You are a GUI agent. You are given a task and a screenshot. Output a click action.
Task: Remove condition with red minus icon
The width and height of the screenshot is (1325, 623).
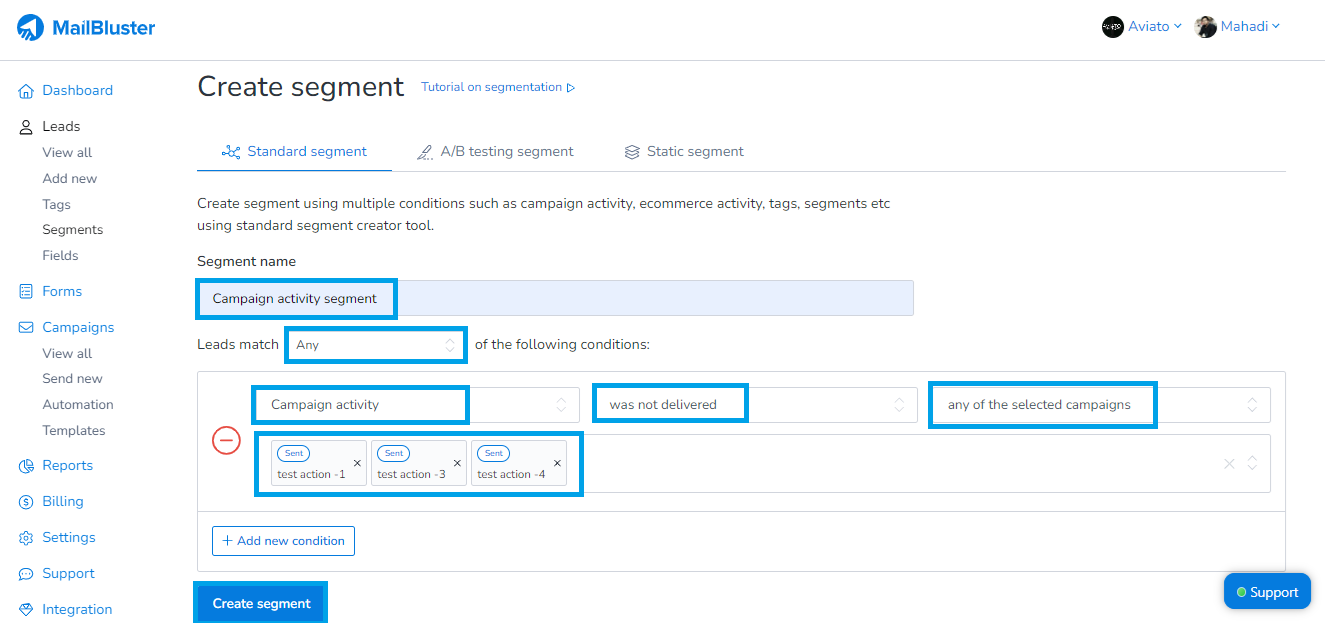pyautogui.click(x=227, y=440)
